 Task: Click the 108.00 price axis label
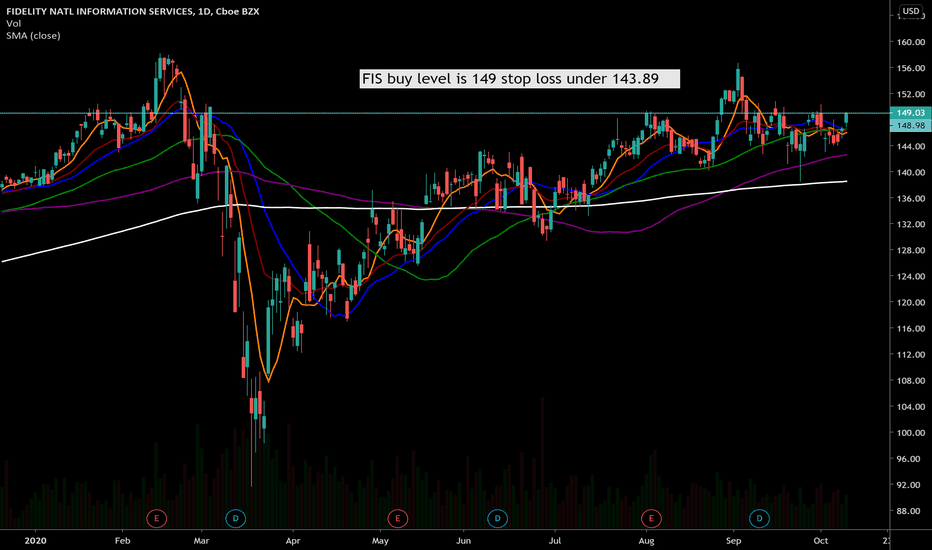[911, 381]
